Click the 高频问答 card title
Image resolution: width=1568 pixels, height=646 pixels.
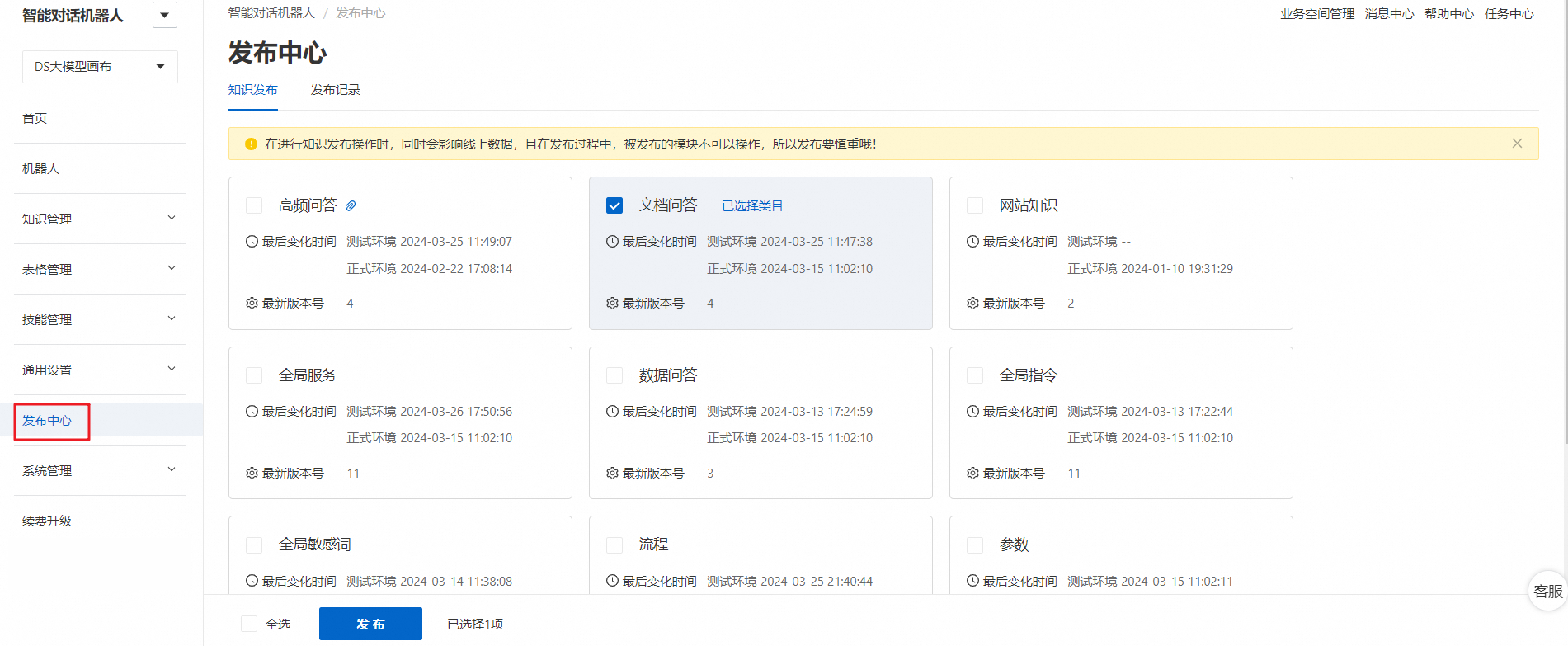tap(308, 205)
